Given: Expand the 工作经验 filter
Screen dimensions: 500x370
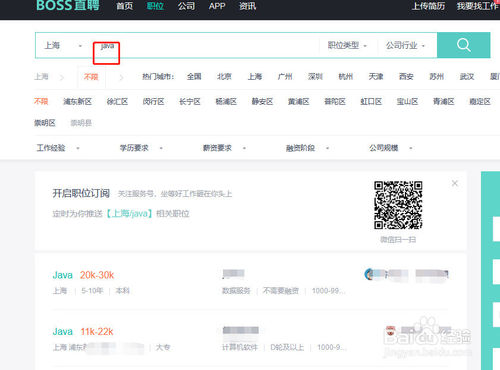Looking at the screenshot, I should (58, 148).
